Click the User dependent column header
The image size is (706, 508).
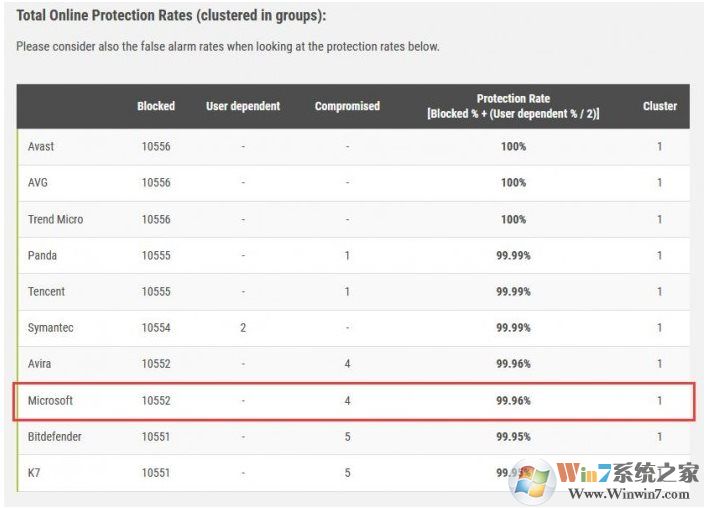(243, 106)
